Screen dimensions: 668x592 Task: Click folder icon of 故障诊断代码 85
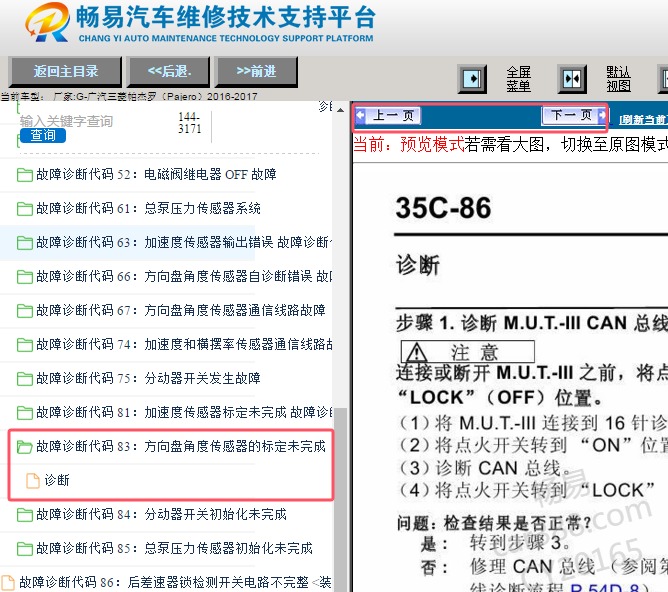[x=25, y=549]
